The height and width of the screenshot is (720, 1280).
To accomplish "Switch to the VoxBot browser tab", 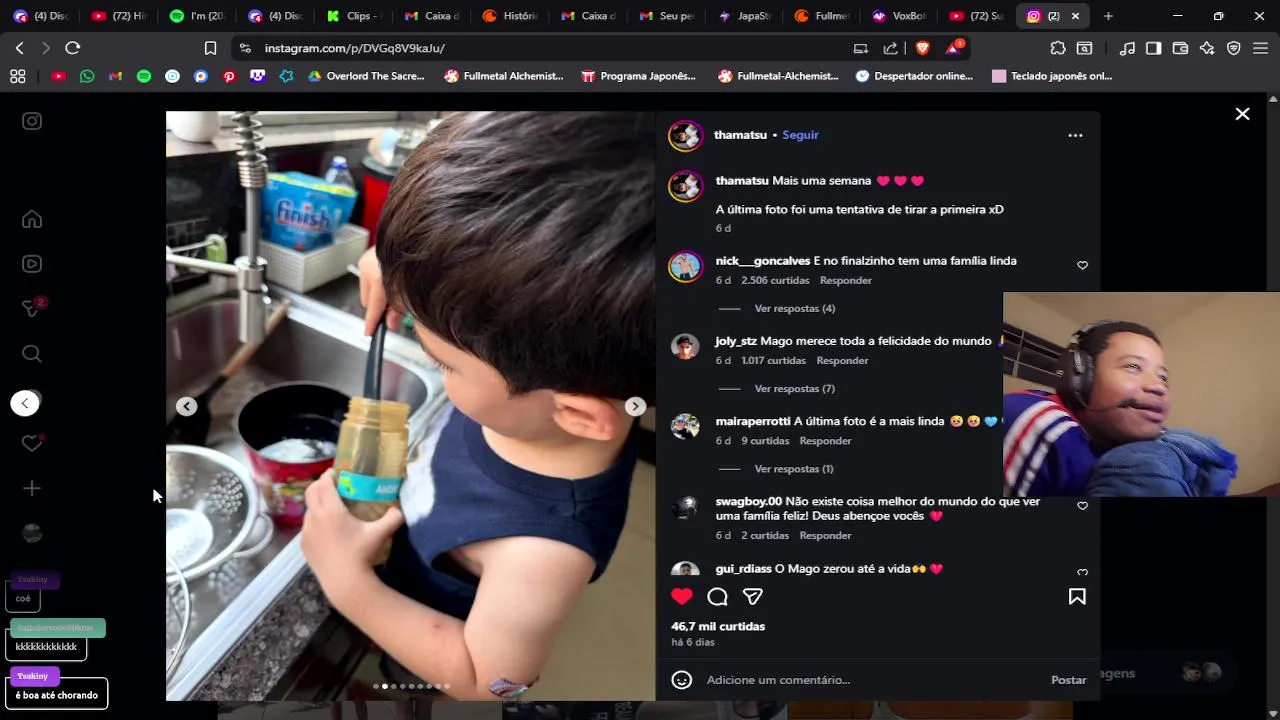I will (x=899, y=16).
